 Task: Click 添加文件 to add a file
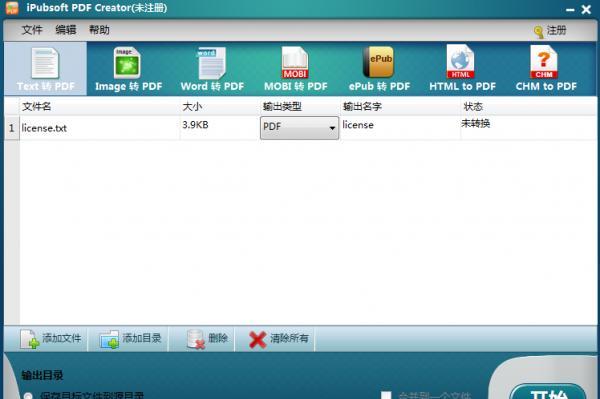click(51, 339)
